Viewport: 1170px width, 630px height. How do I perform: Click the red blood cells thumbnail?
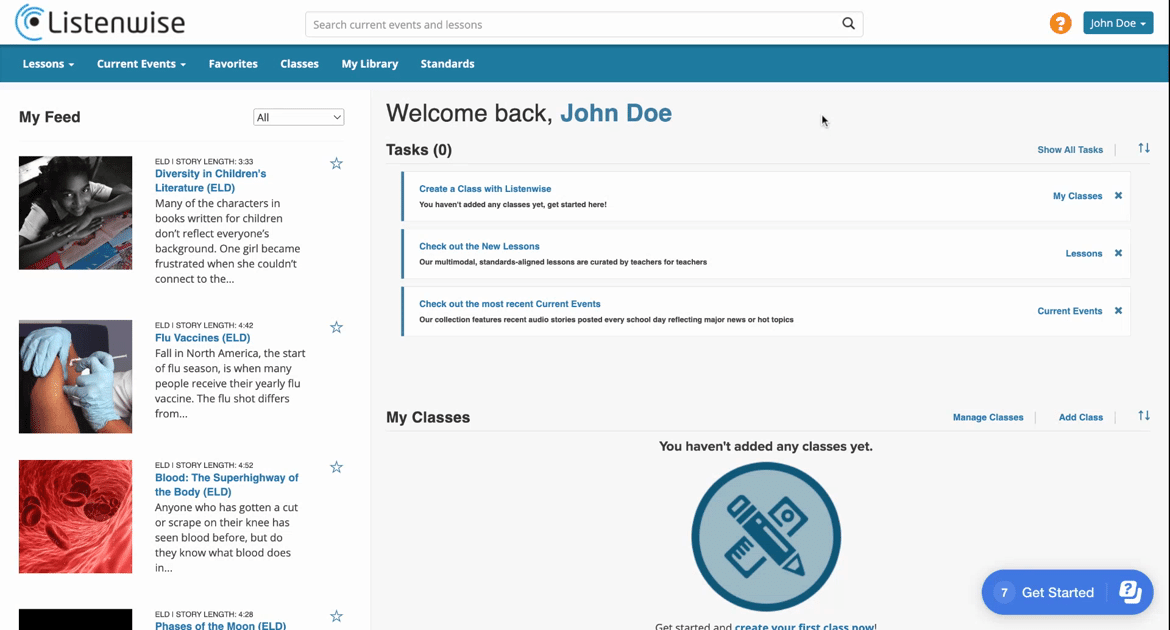(x=75, y=517)
